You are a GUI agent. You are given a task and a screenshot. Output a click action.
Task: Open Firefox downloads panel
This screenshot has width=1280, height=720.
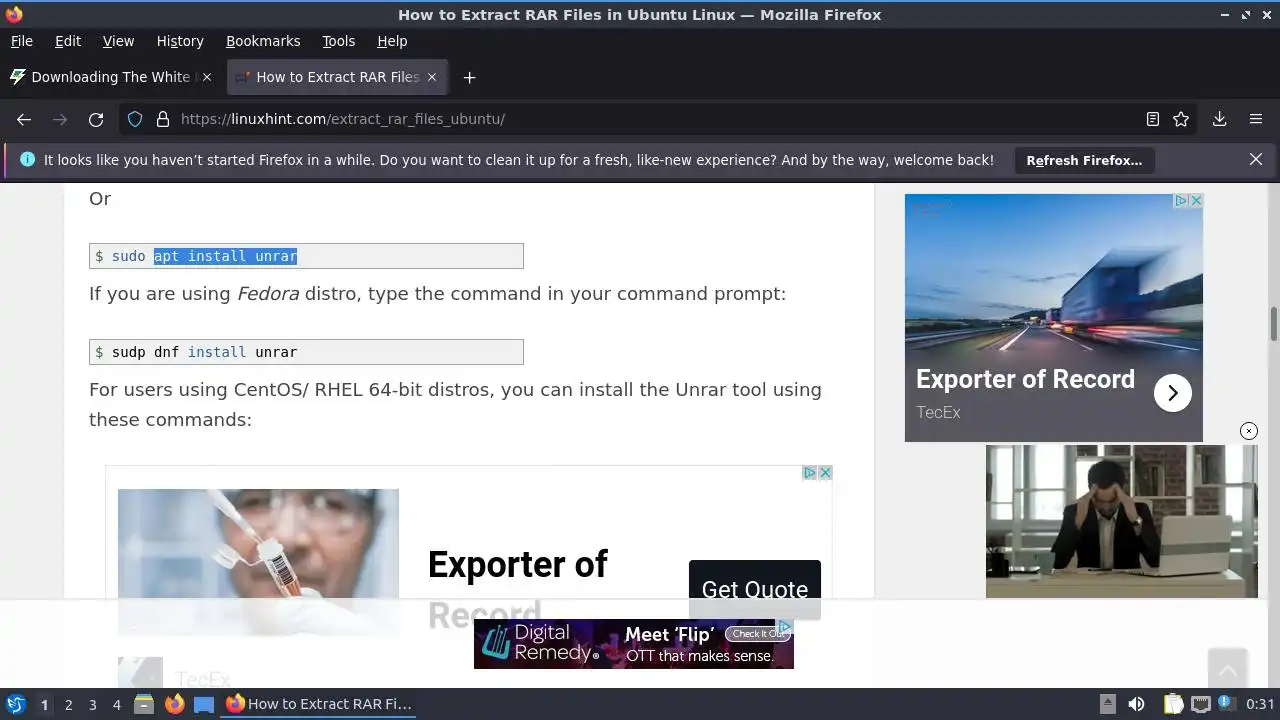click(1220, 119)
